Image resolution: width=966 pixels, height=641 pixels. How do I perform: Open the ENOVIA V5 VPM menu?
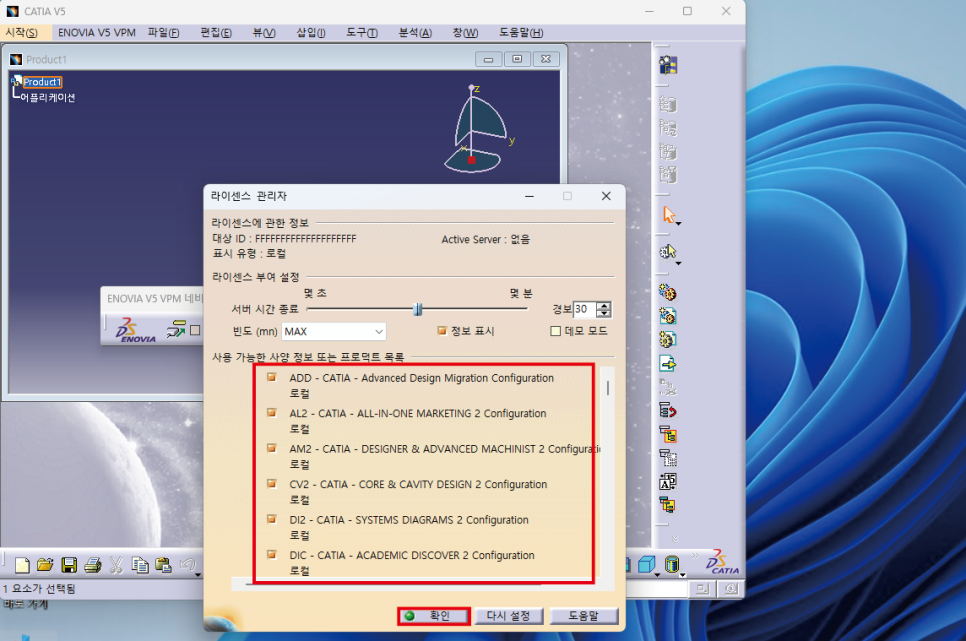(x=97, y=33)
